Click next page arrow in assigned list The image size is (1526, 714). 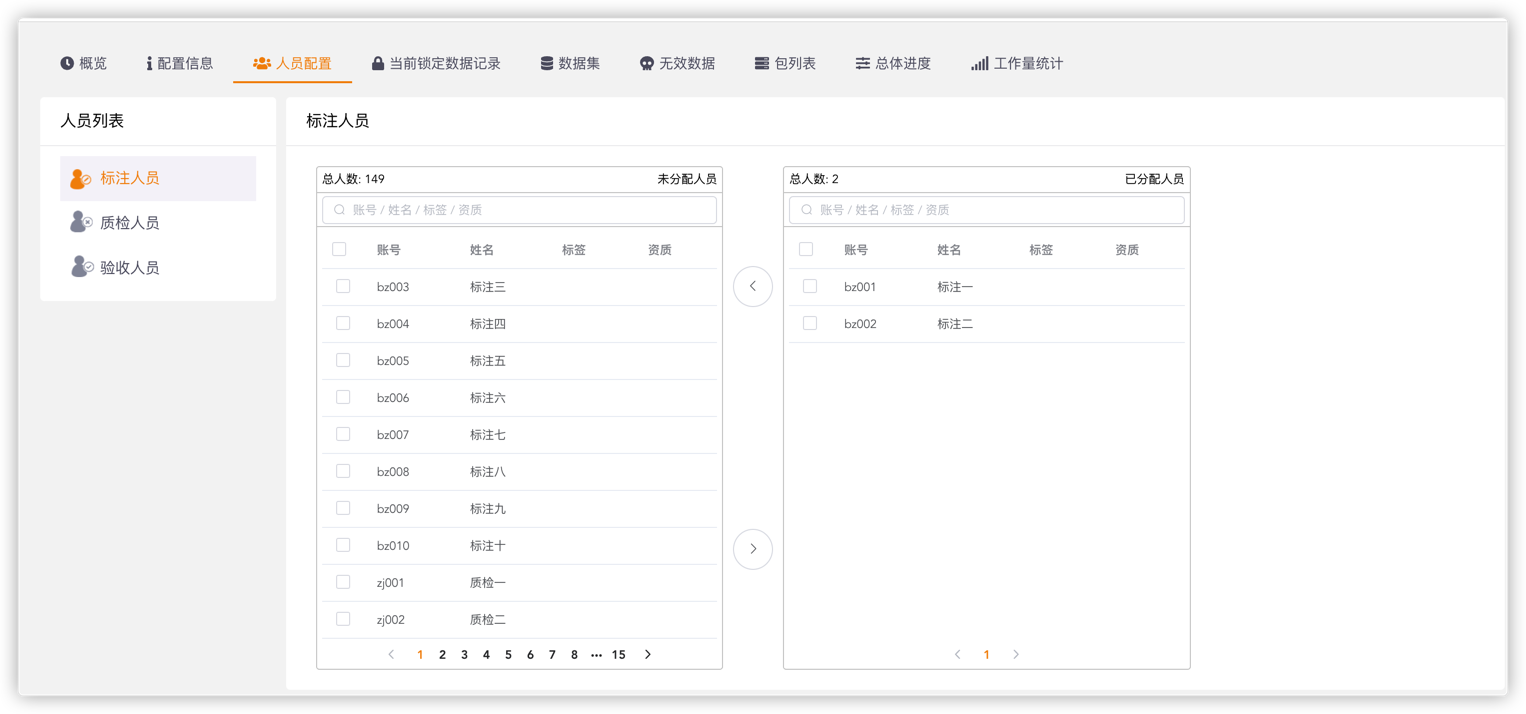click(1016, 655)
